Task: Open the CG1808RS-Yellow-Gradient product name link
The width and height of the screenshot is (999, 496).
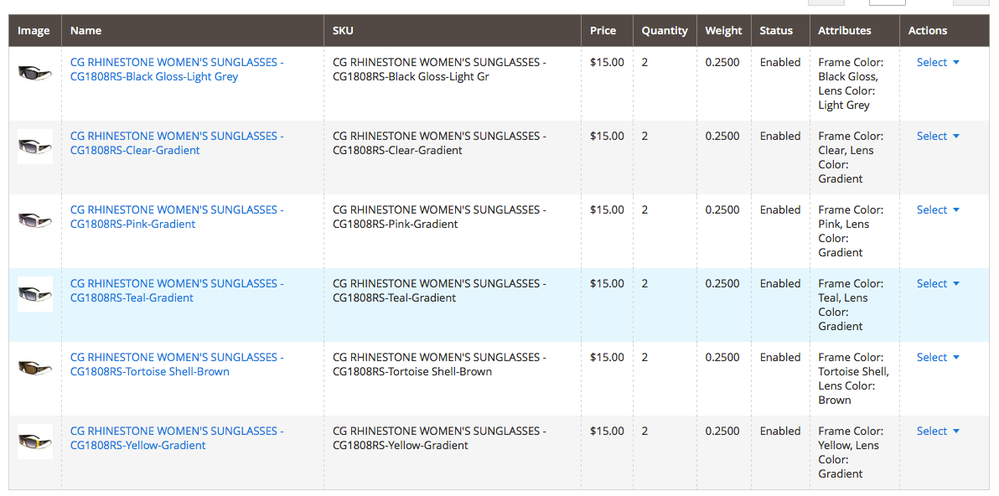Action: coord(176,438)
